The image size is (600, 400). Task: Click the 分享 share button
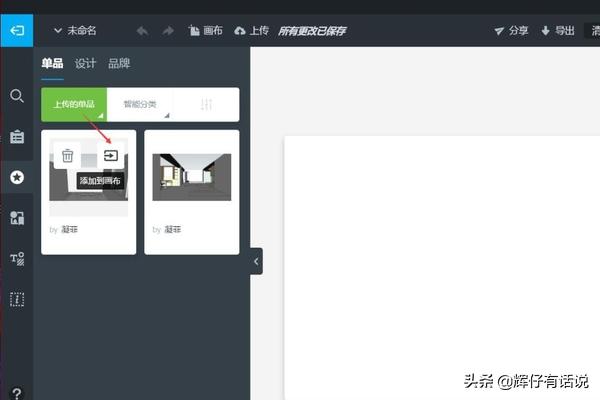click(x=511, y=31)
